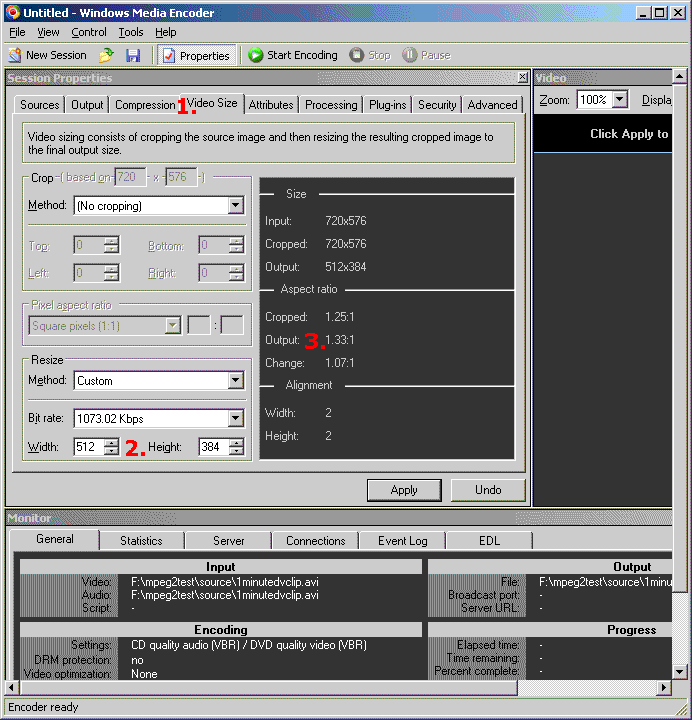Switch to the Server monitor tab
This screenshot has height=720, width=692.
[x=228, y=541]
